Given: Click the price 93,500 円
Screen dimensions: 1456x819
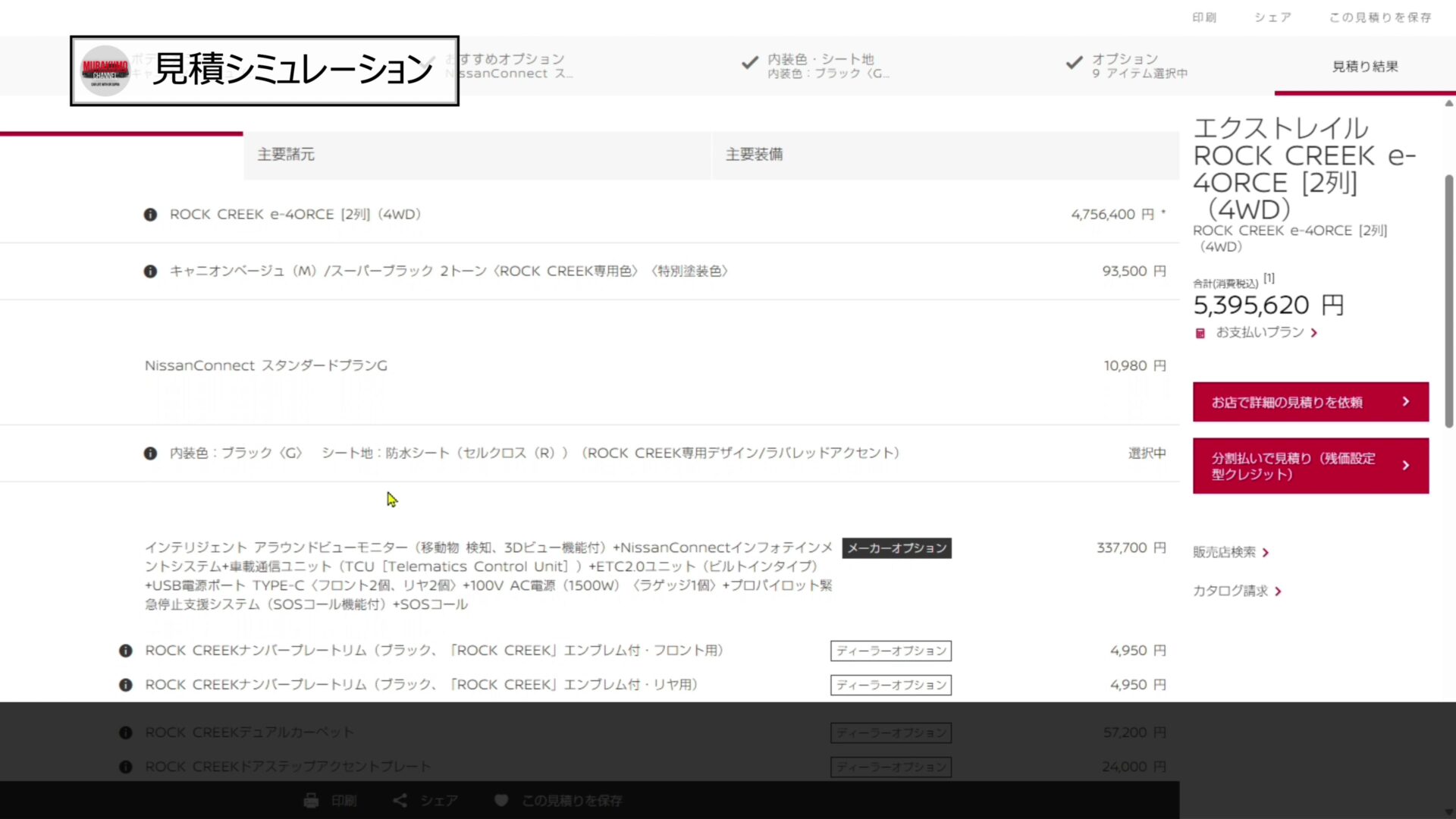Looking at the screenshot, I should click(1134, 271).
